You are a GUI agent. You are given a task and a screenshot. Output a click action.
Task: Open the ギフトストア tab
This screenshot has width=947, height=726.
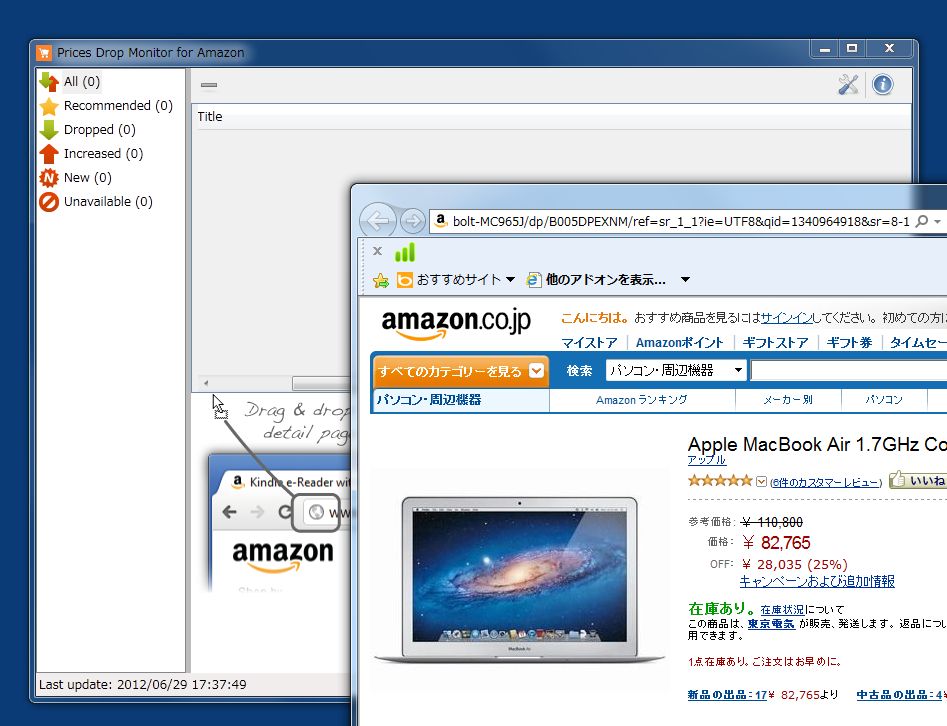click(775, 342)
